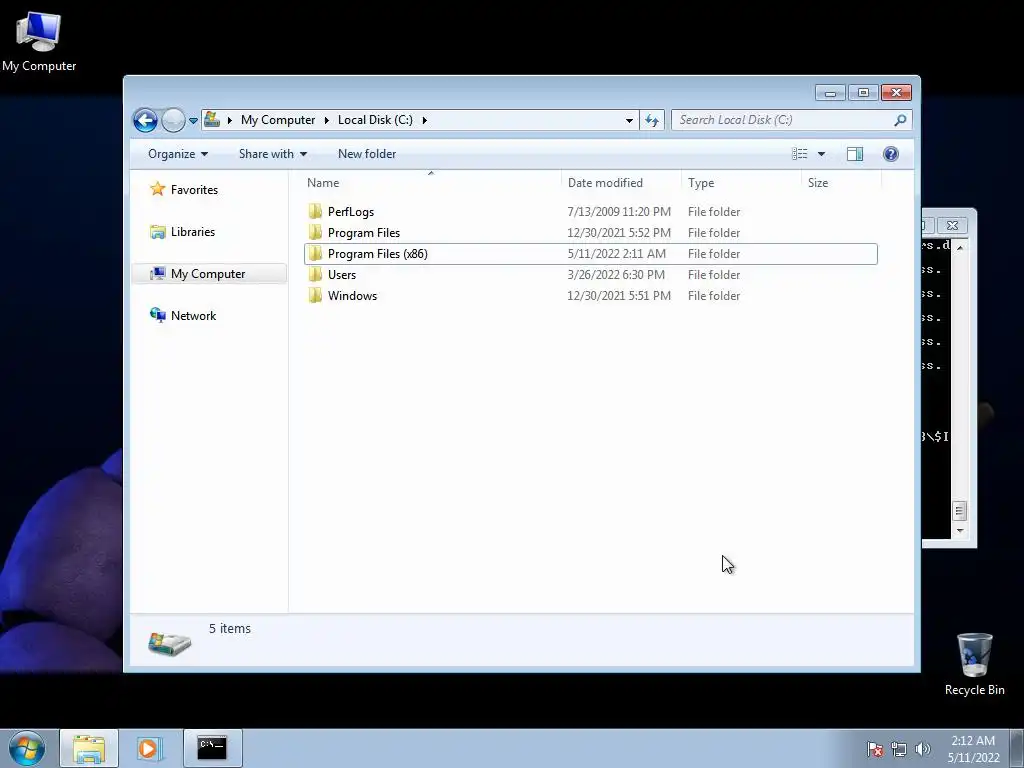Click the search magnifier icon
Screen dimensions: 1024x768
point(901,120)
